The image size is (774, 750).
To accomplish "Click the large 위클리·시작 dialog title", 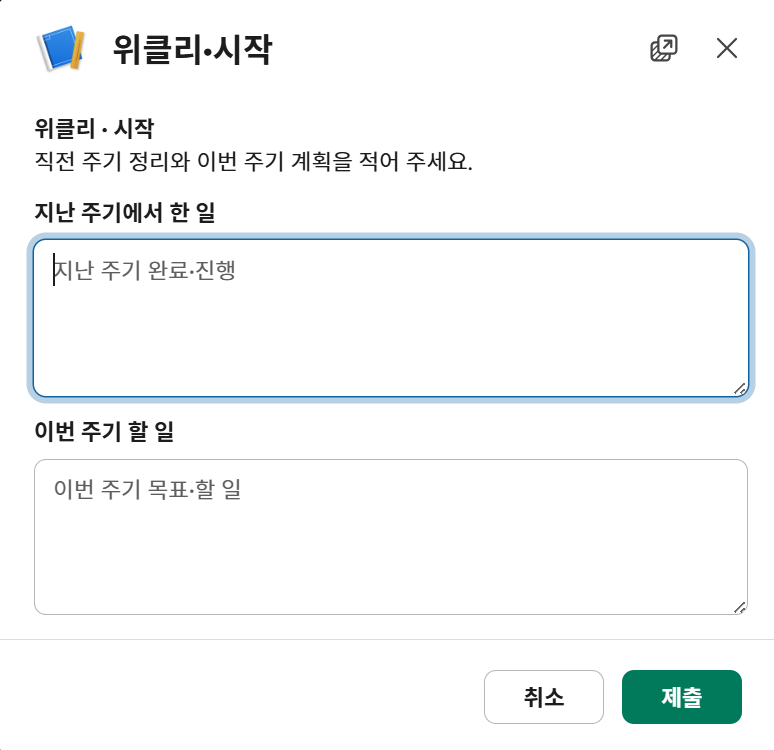I will point(193,49).
